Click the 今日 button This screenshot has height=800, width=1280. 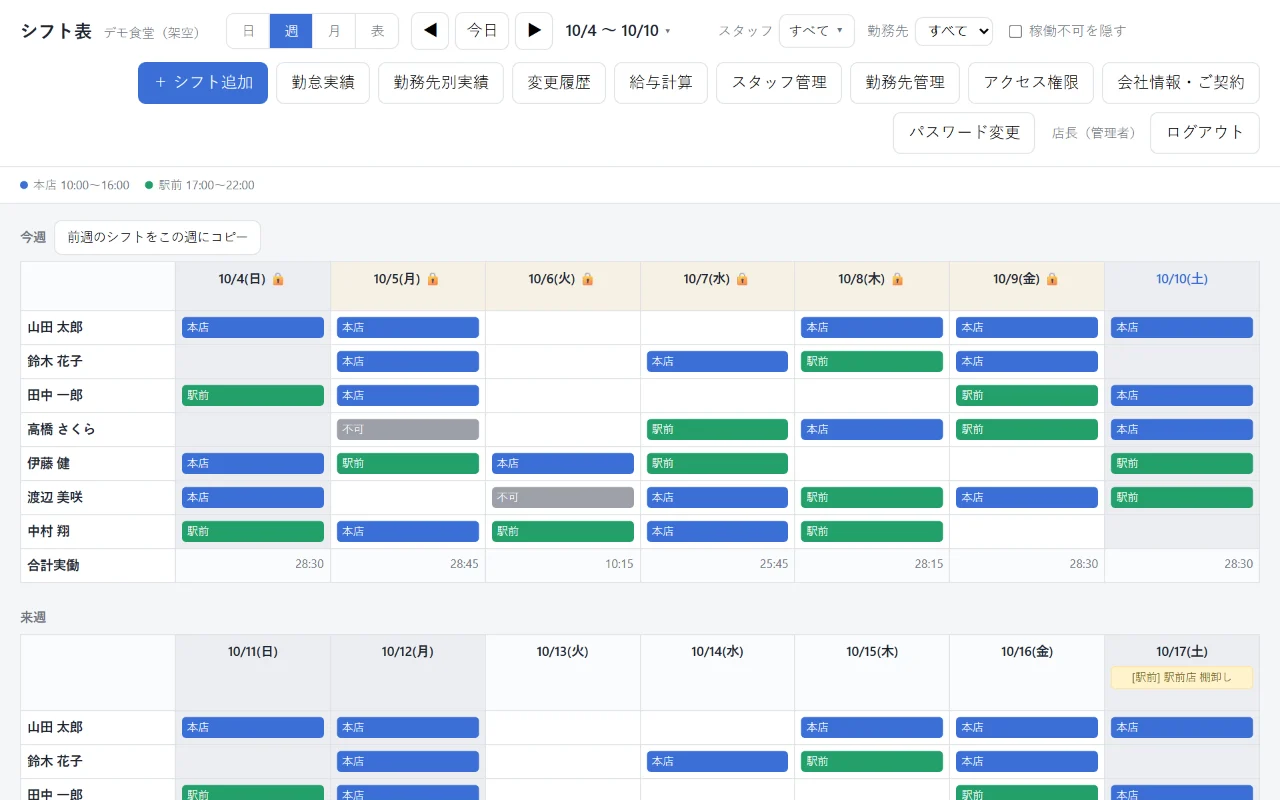[482, 31]
